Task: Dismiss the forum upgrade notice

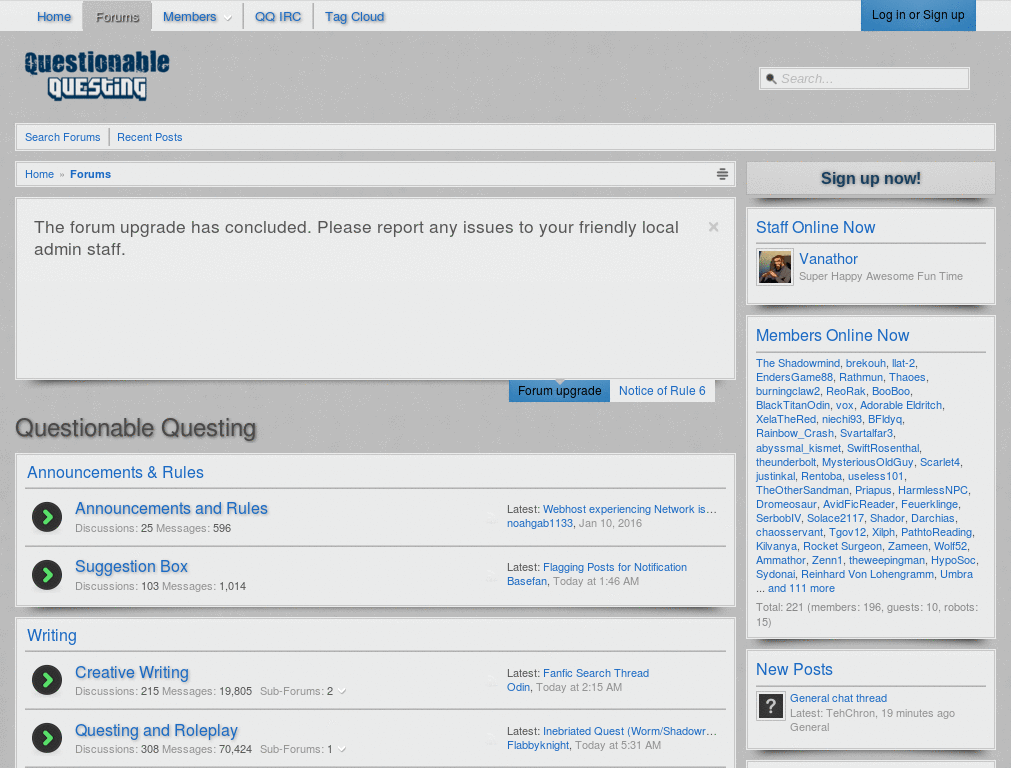Action: coord(713,227)
